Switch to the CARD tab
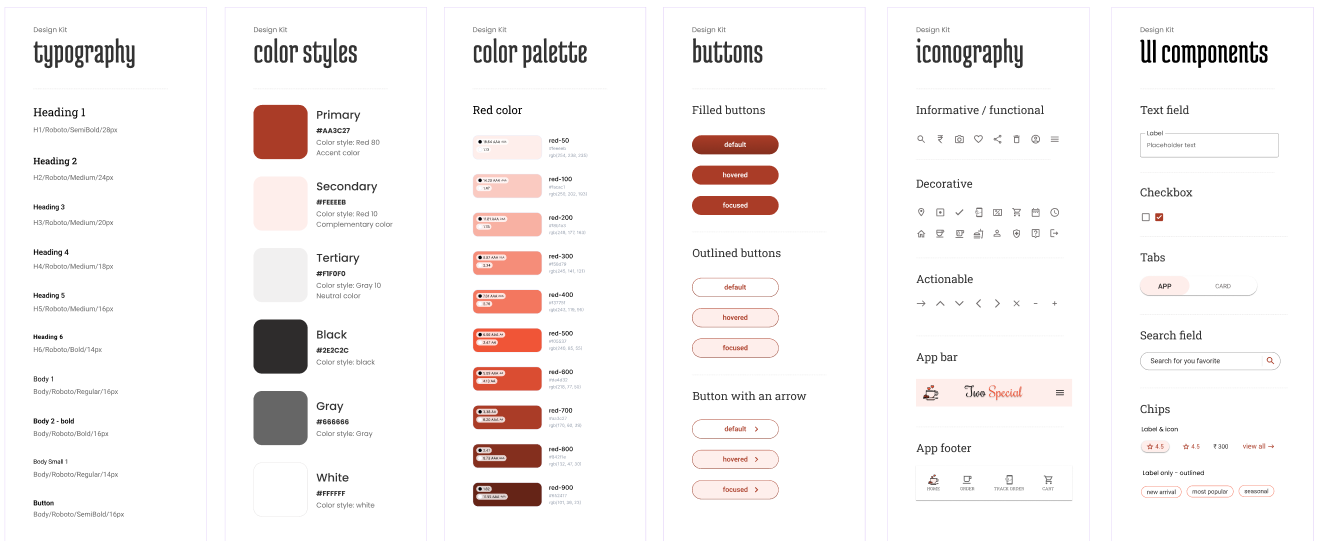Screen dimensions: 1321x541 click(1223, 286)
